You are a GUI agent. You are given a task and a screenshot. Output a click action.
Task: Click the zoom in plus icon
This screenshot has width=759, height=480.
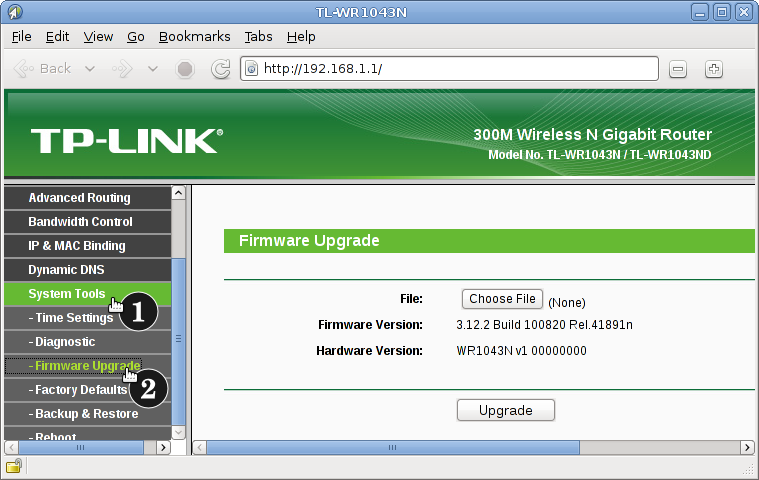(713, 69)
